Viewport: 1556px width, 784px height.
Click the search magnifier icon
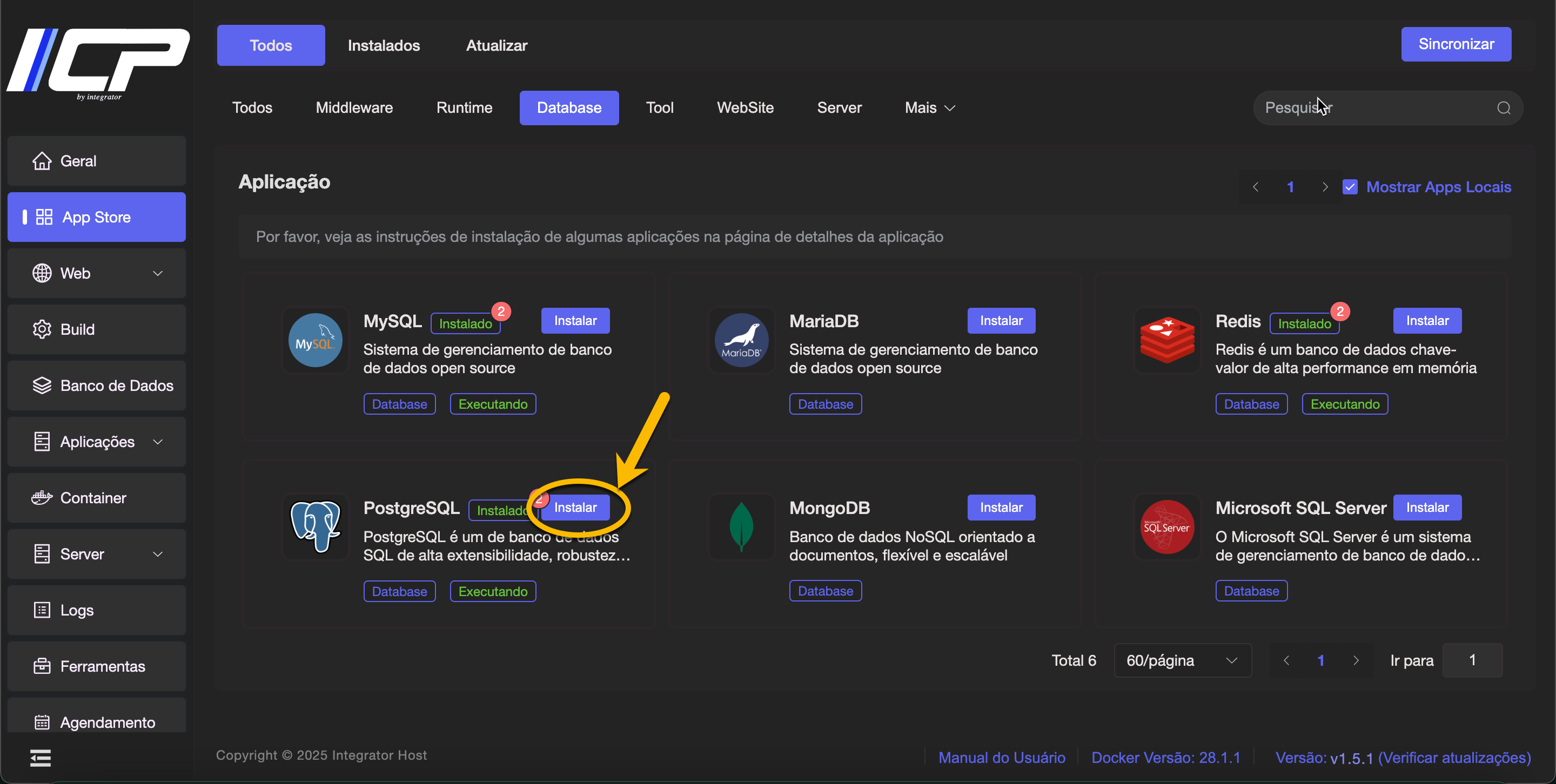1503,108
